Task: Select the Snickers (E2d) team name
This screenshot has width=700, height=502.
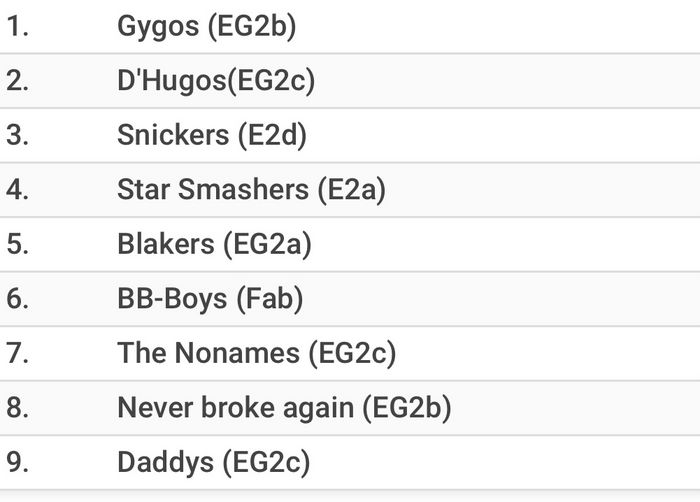Action: (212, 135)
